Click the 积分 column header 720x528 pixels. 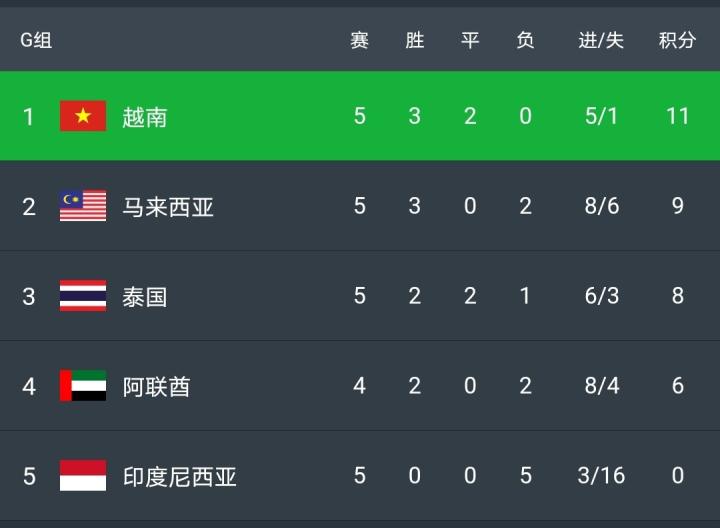[677, 40]
